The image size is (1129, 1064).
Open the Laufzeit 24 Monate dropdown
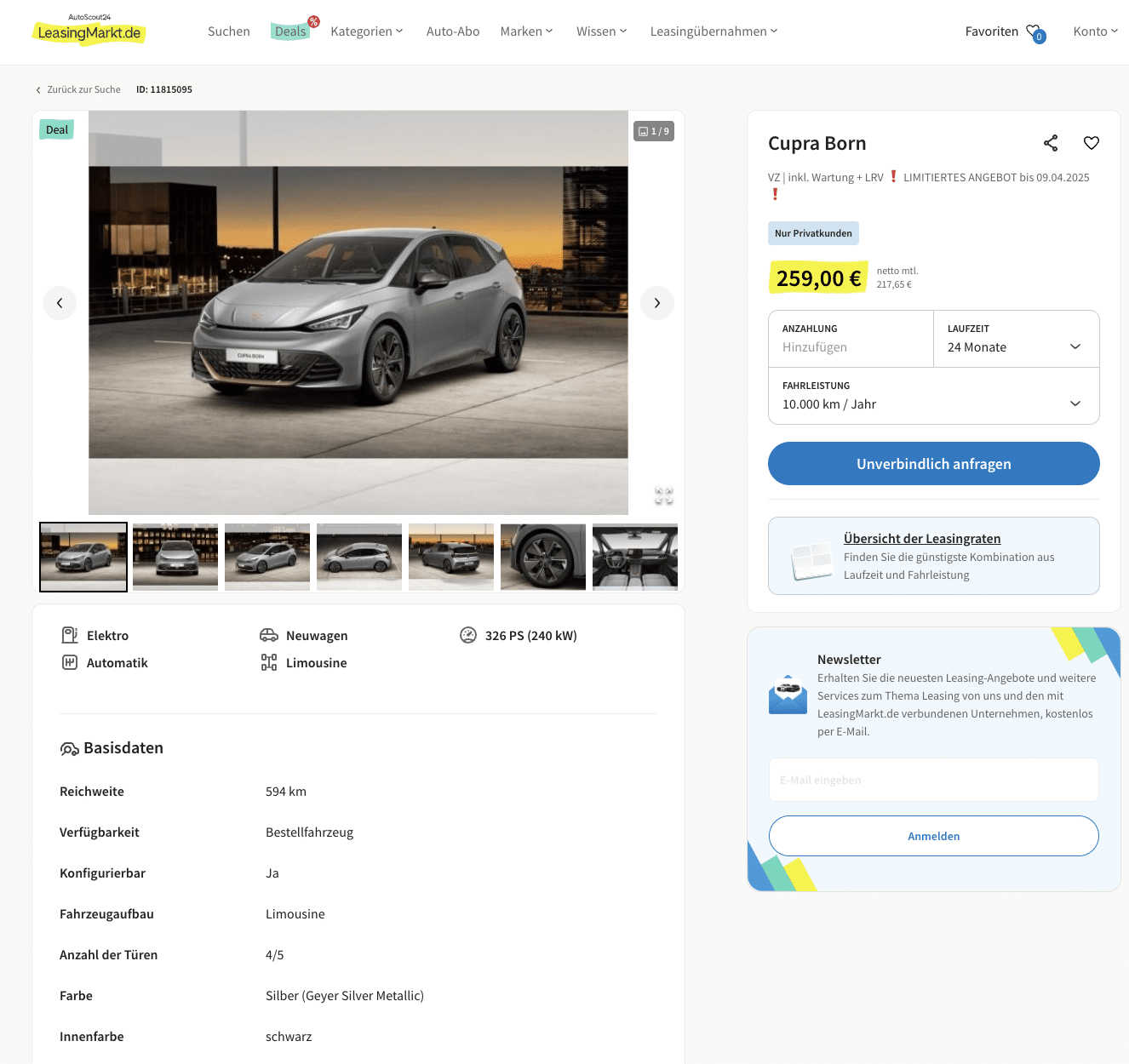pyautogui.click(x=1017, y=339)
